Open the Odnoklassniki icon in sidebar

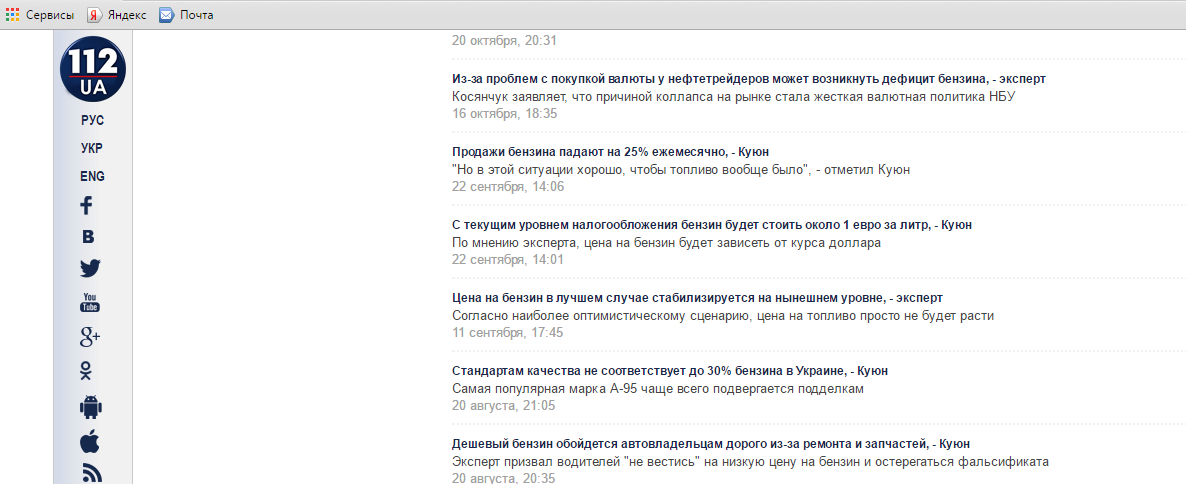tap(87, 371)
